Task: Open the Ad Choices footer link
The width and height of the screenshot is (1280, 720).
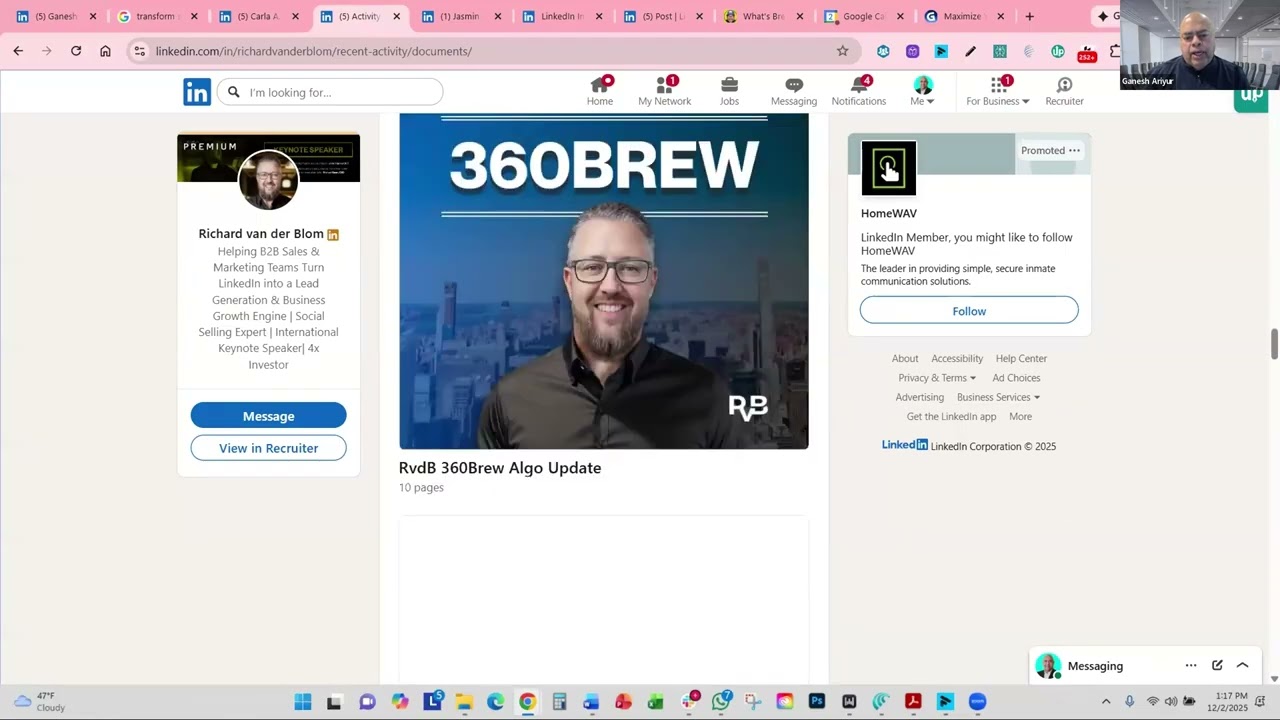Action: click(1016, 378)
